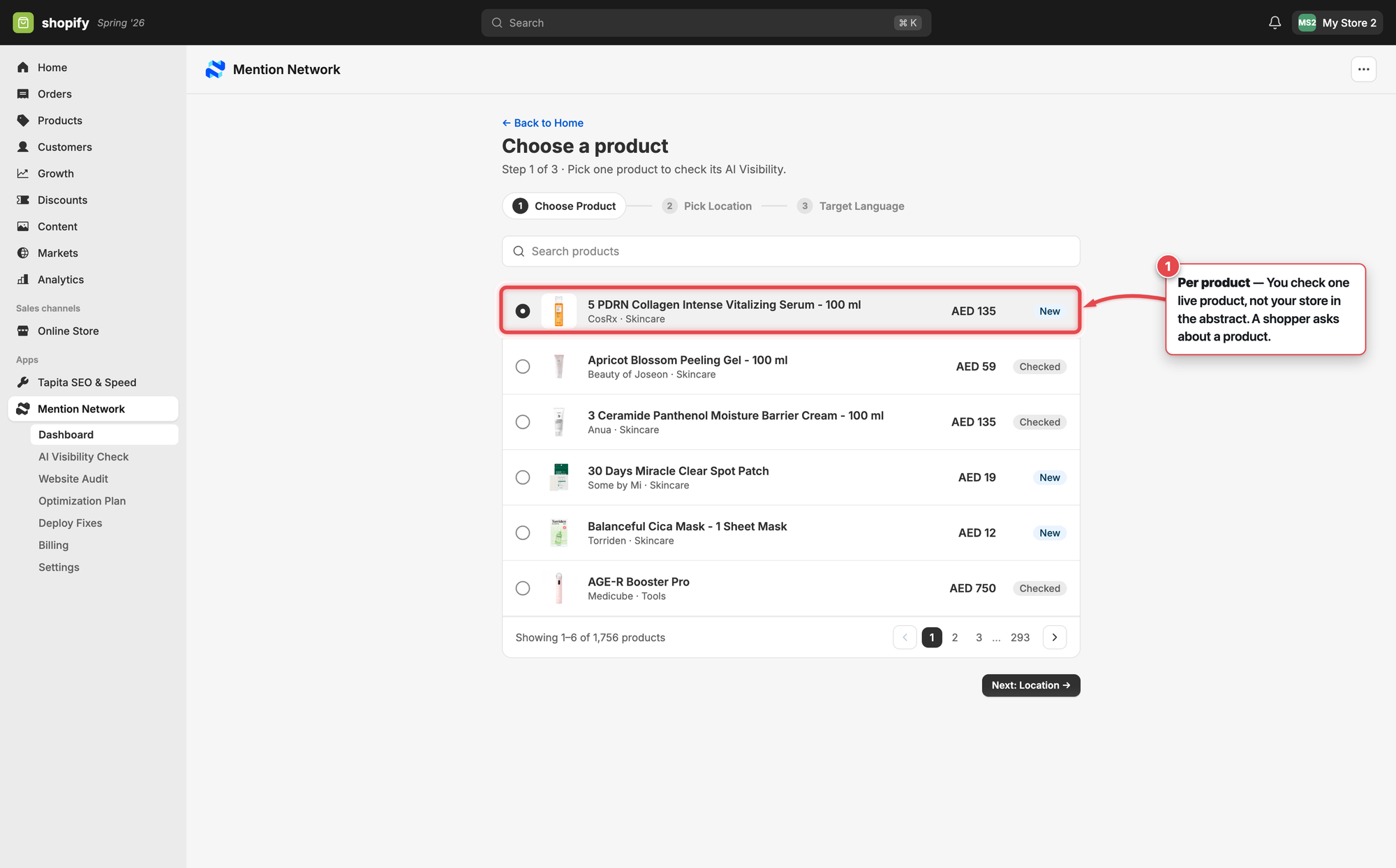Select 30 Days Miracle Clear Spot Patch radio
The image size is (1396, 868).
(523, 477)
